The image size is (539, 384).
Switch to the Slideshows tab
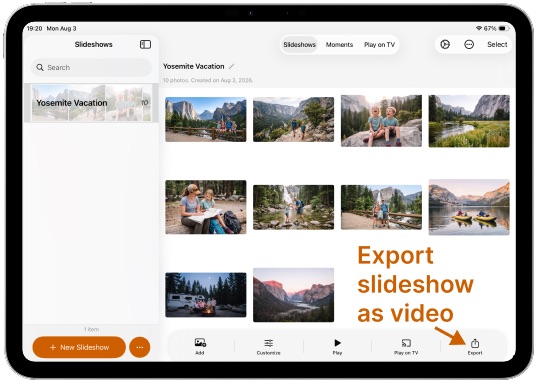[299, 45]
